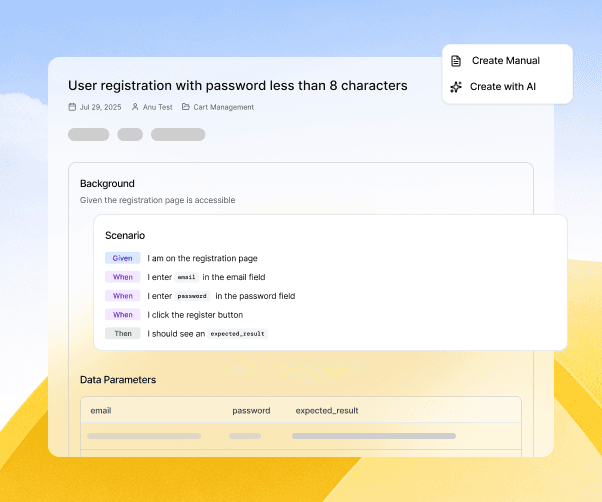Click the Then step badge

tap(122, 333)
